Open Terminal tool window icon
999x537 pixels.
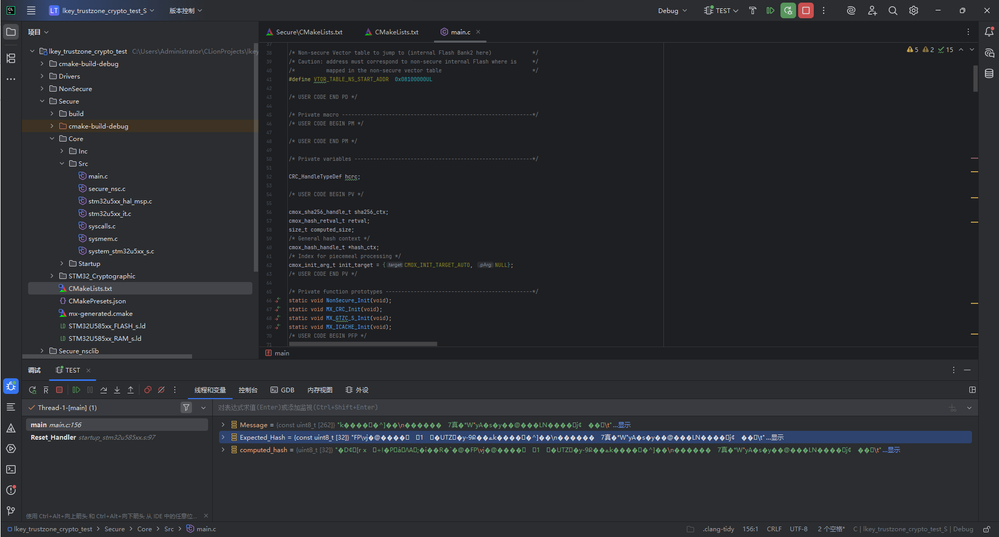(x=11, y=469)
